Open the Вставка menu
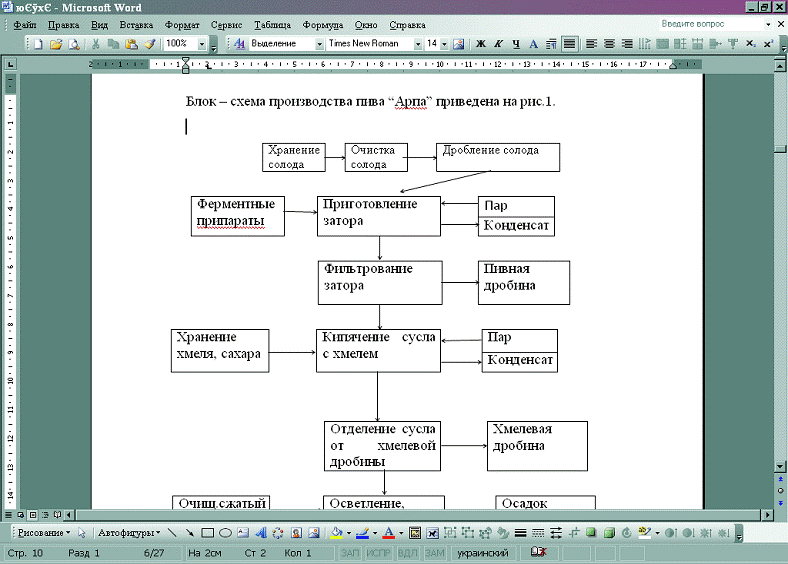The height and width of the screenshot is (564, 788). pyautogui.click(x=136, y=22)
